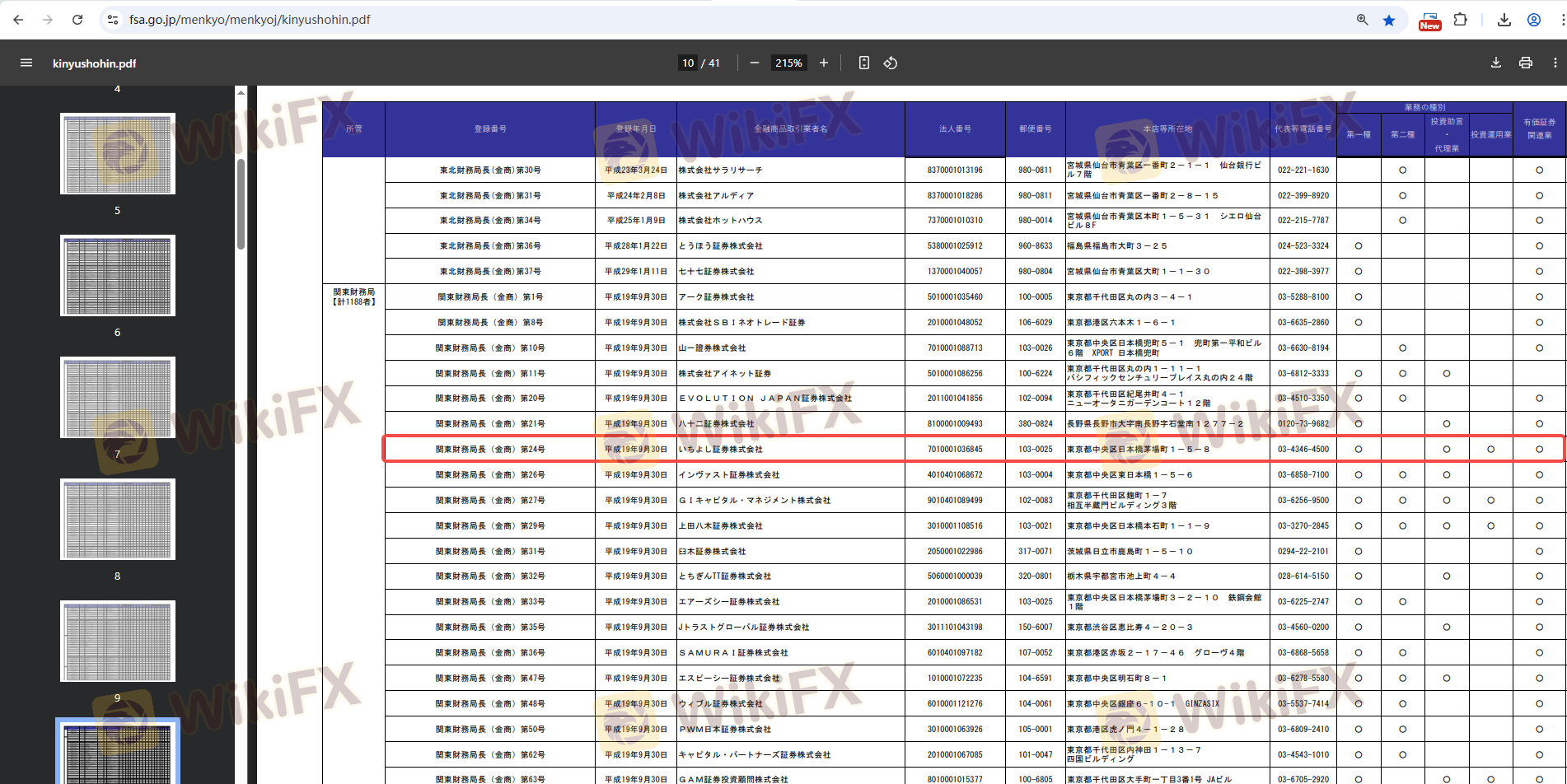Click phone number 0294-22-2101

pyautogui.click(x=1303, y=552)
